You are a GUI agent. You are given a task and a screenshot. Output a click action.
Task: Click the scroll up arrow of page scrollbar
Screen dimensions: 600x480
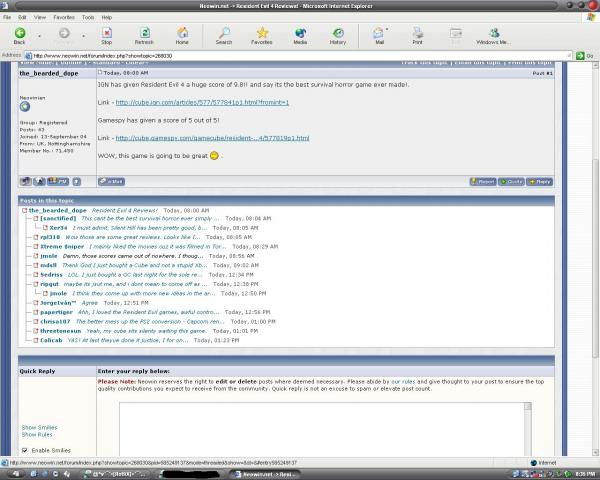point(595,66)
